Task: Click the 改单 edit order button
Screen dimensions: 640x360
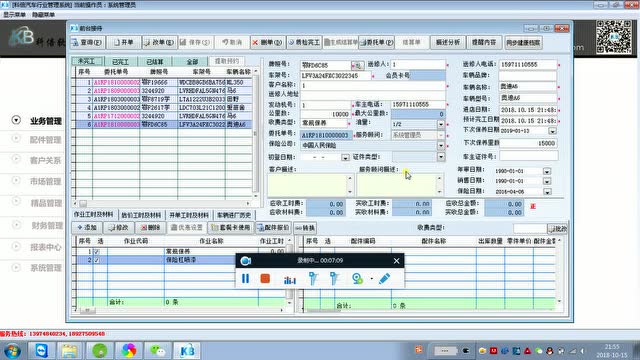Action: pyautogui.click(x=159, y=42)
